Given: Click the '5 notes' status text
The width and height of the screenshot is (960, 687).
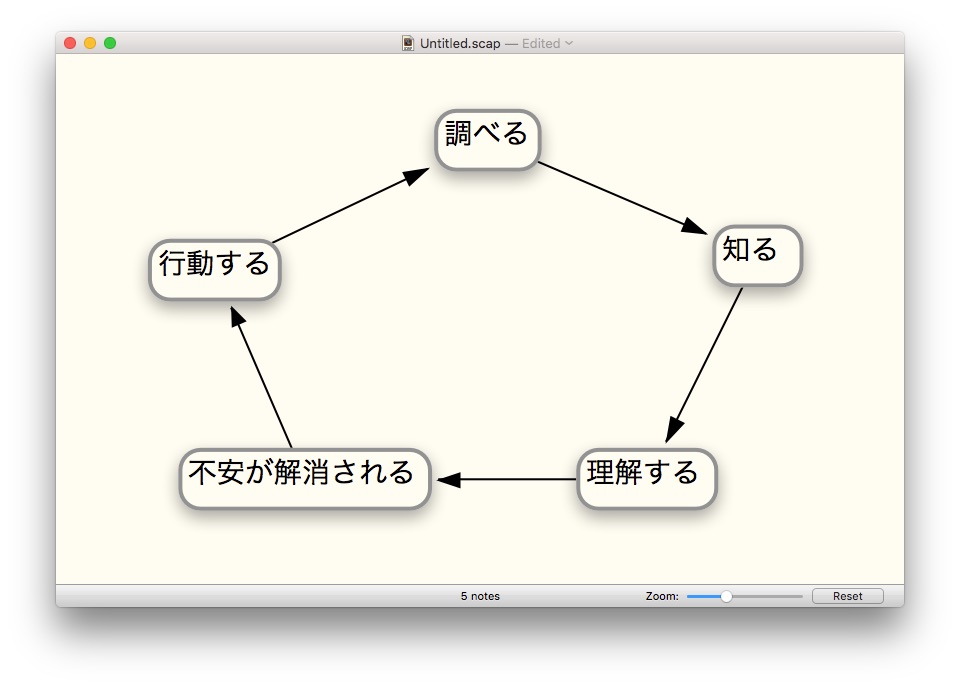Looking at the screenshot, I should click(480, 596).
